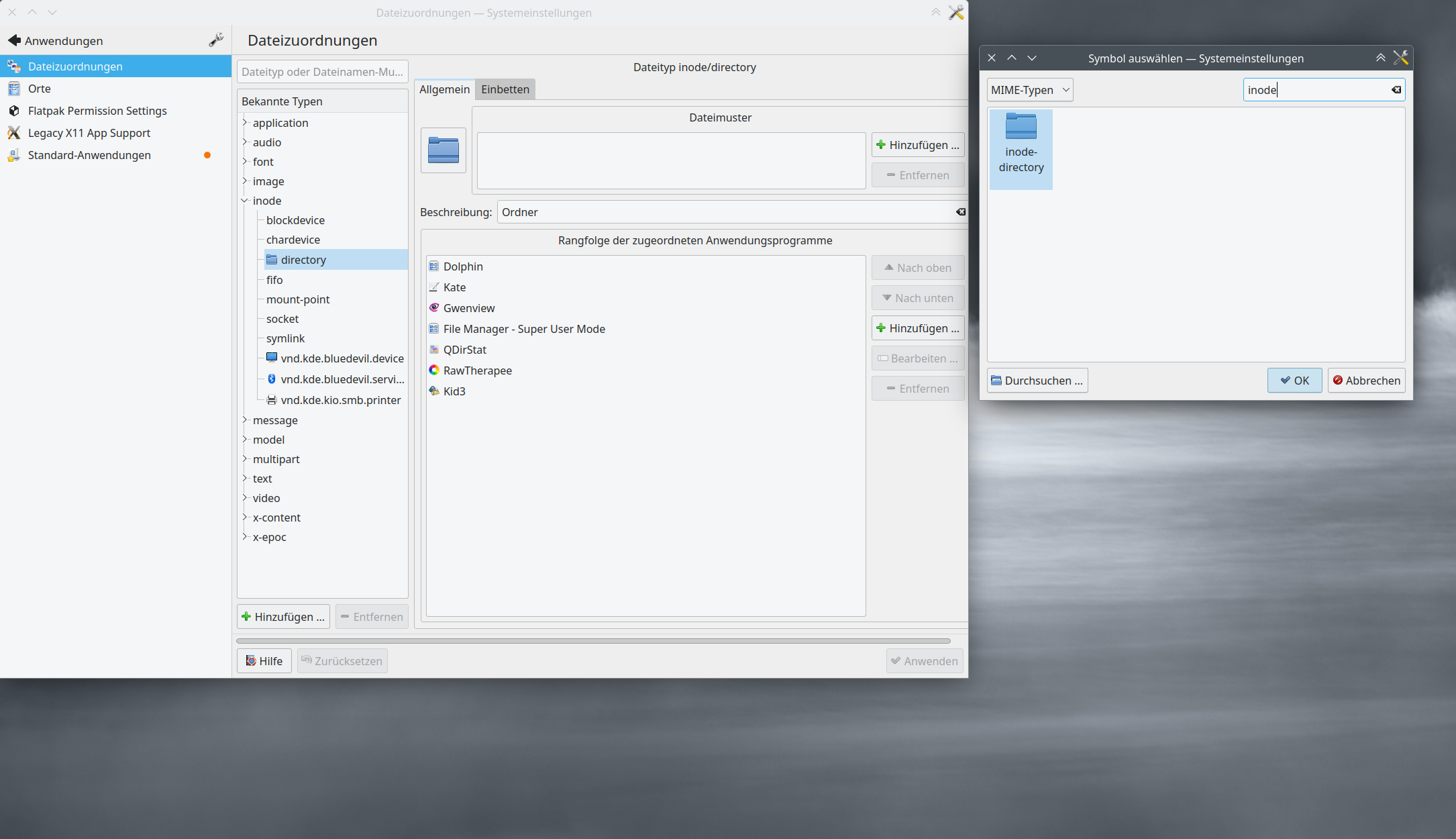Click the QDirStat application icon
This screenshot has width=1456, height=839.
click(434, 350)
